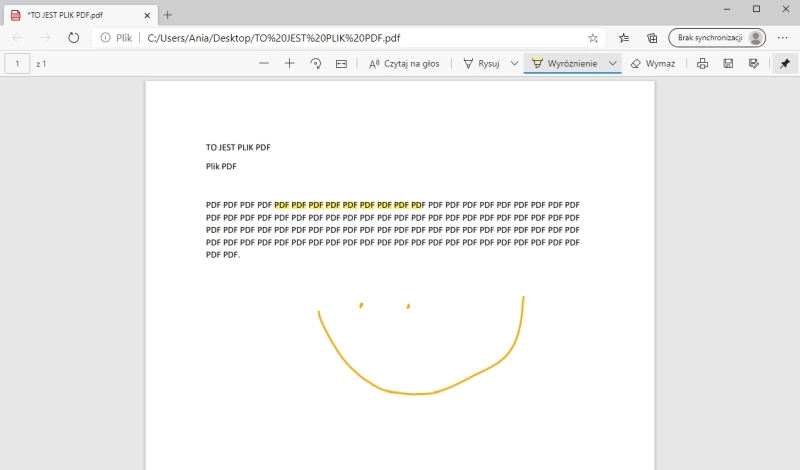This screenshot has height=470, width=800.
Task: Unpin the PDF toolbar
Action: (x=785, y=63)
